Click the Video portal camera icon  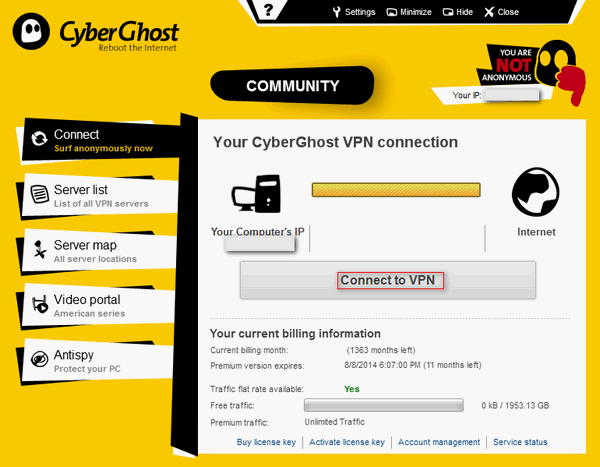click(40, 304)
